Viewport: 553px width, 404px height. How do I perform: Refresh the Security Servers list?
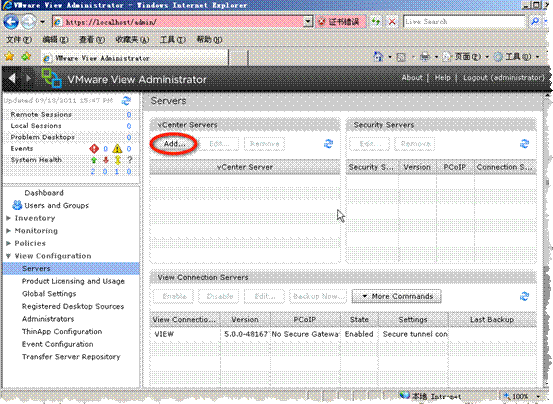pos(524,144)
